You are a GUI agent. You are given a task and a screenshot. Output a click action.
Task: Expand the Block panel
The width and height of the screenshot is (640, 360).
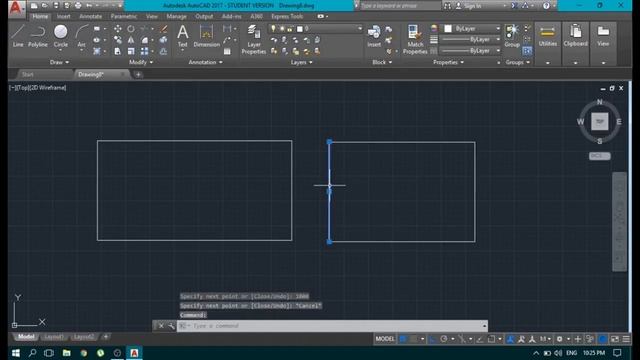(x=382, y=62)
